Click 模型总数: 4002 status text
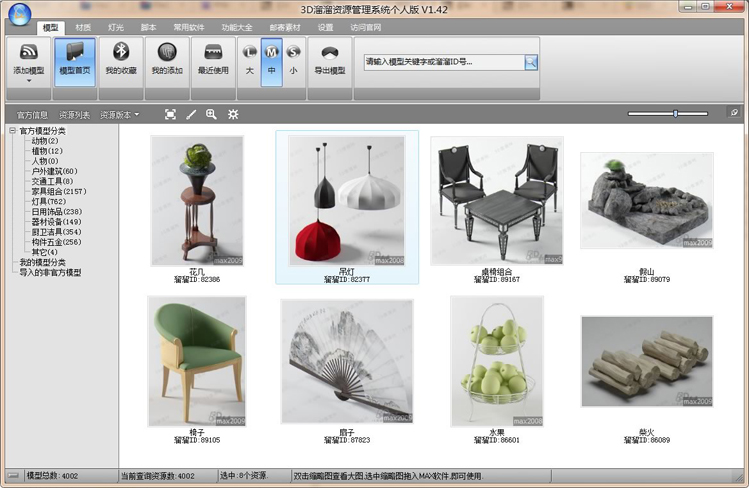749x488 pixels. pos(52,476)
